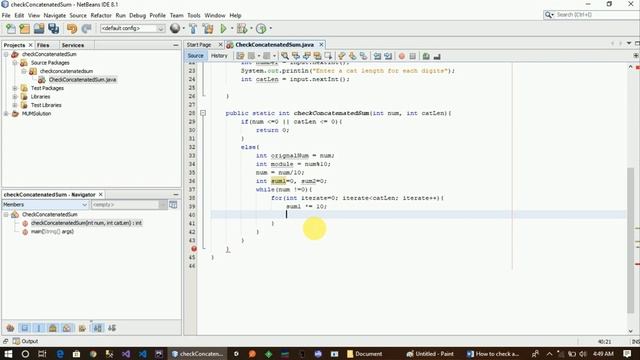
Task: Click the Debug Project toolbar icon
Action: pos(242,29)
